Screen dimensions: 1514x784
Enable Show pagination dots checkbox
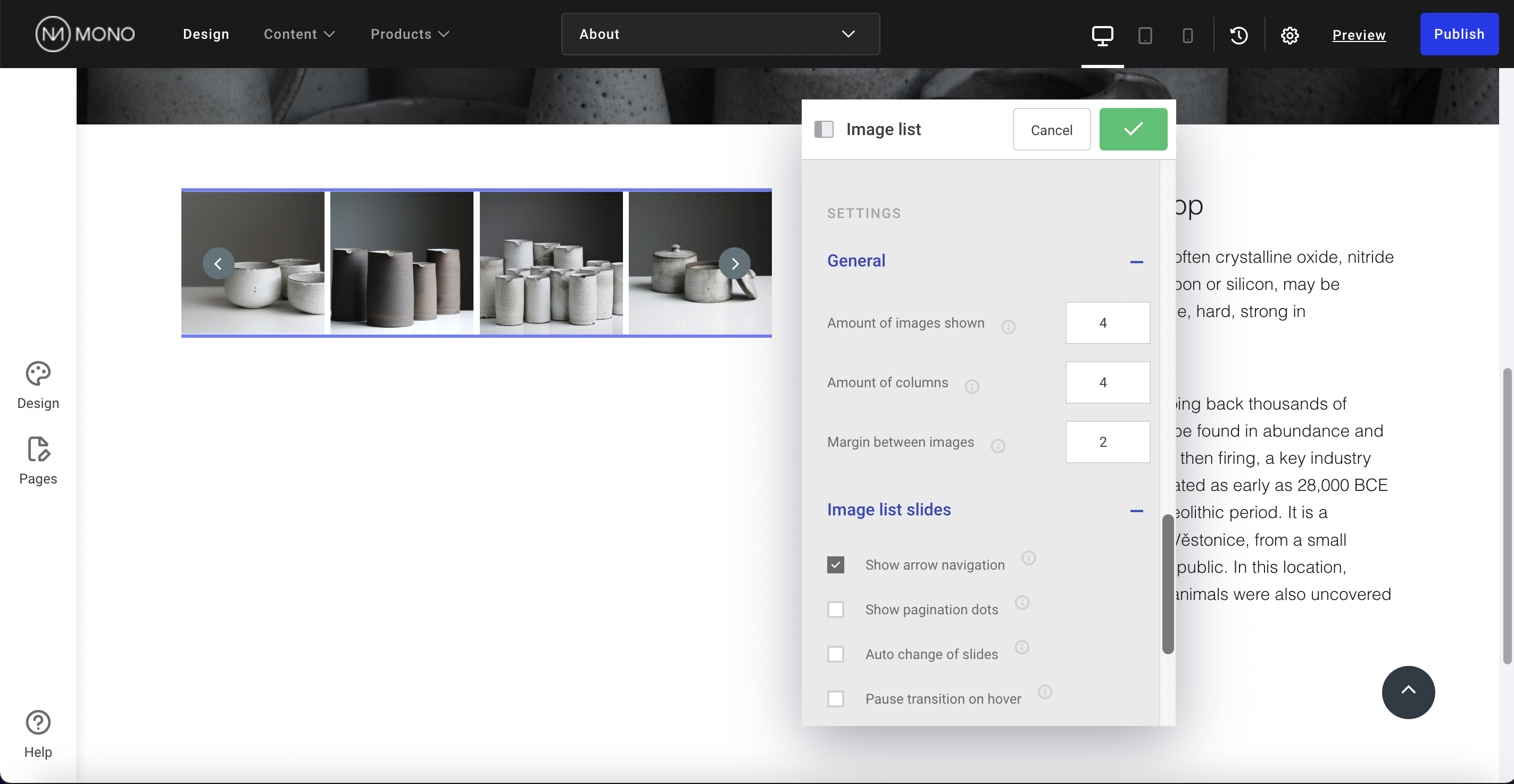[835, 610]
